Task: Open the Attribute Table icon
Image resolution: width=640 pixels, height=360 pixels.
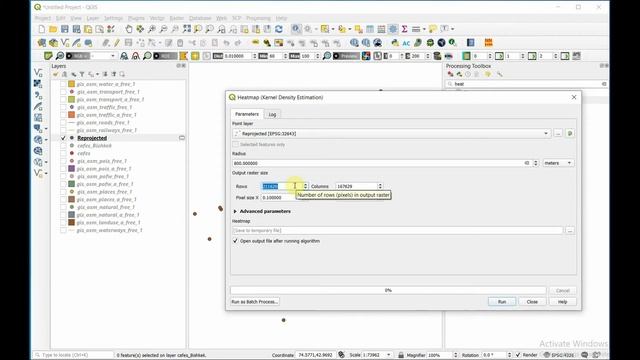Action: click(x=370, y=29)
